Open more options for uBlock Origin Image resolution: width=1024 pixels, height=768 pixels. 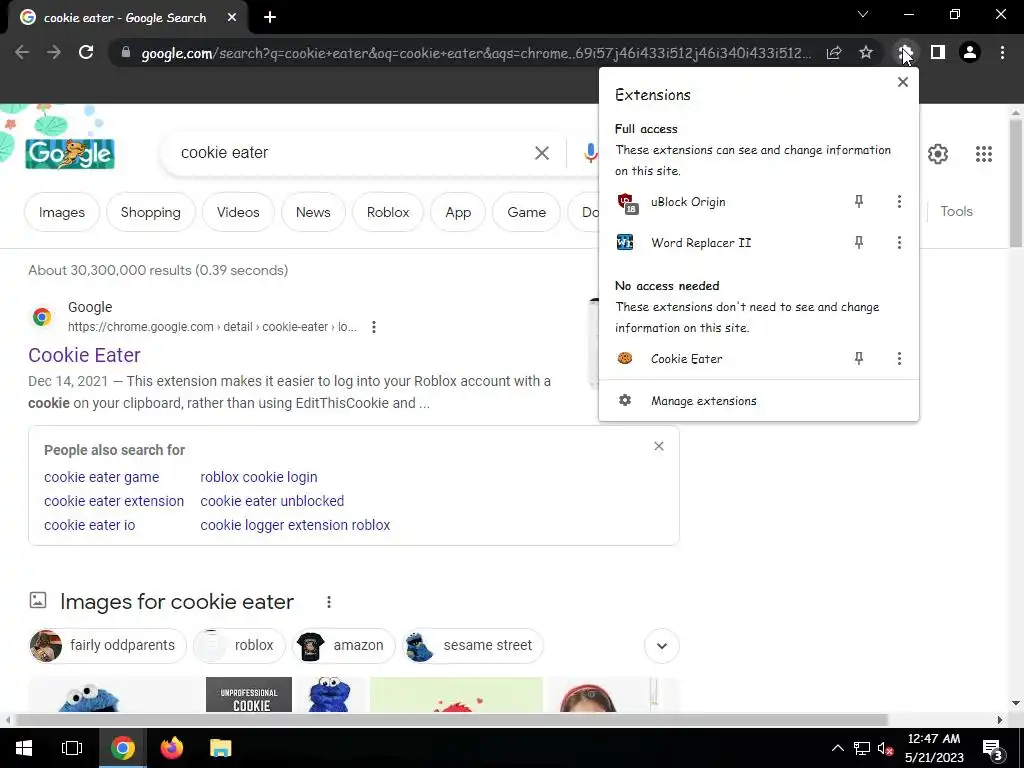899,202
